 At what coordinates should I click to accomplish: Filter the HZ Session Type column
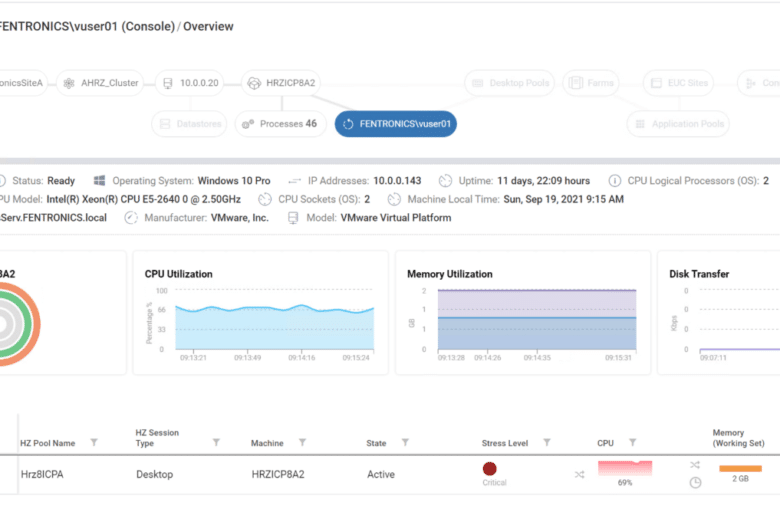pyautogui.click(x=216, y=442)
